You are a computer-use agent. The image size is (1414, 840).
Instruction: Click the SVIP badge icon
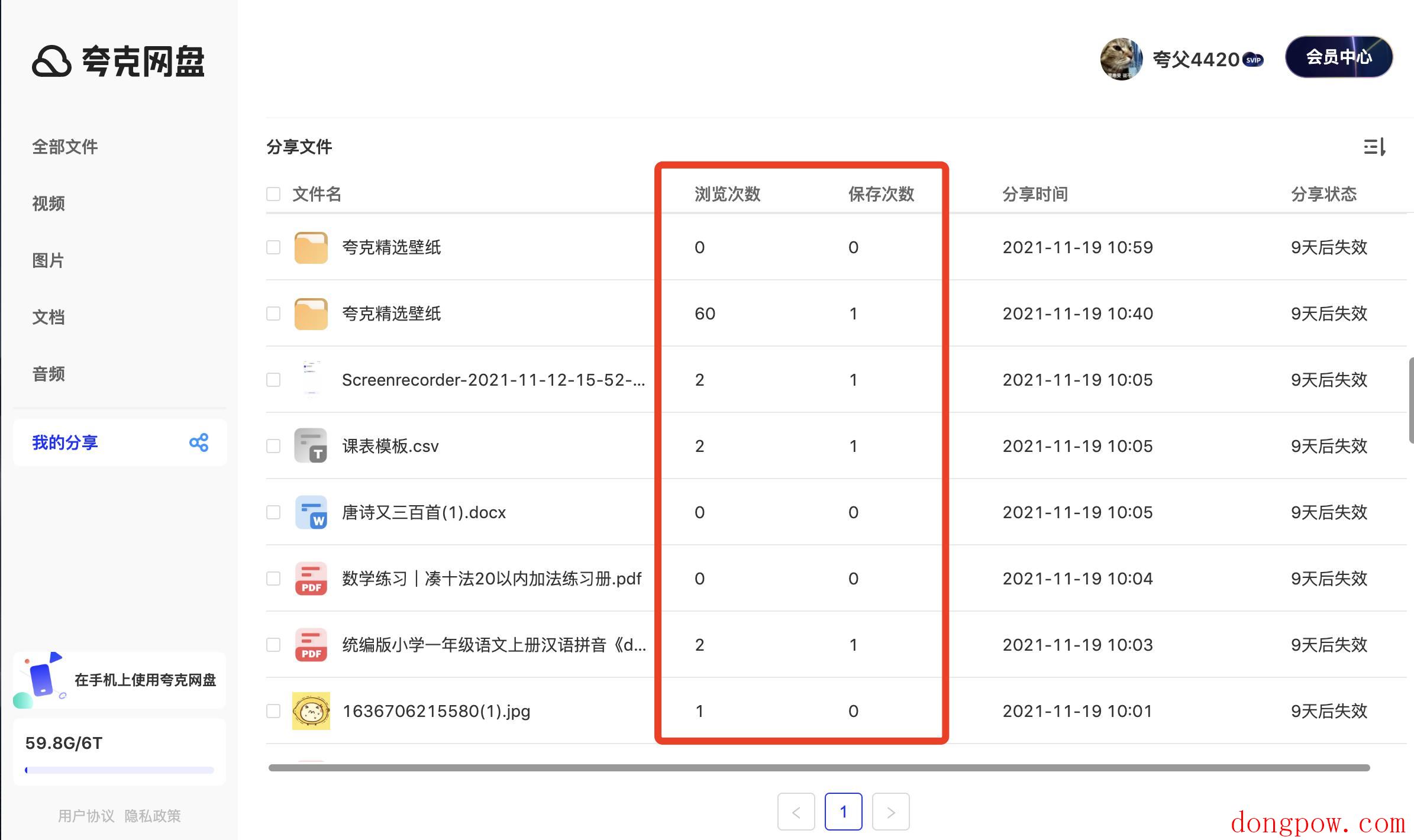1253,60
